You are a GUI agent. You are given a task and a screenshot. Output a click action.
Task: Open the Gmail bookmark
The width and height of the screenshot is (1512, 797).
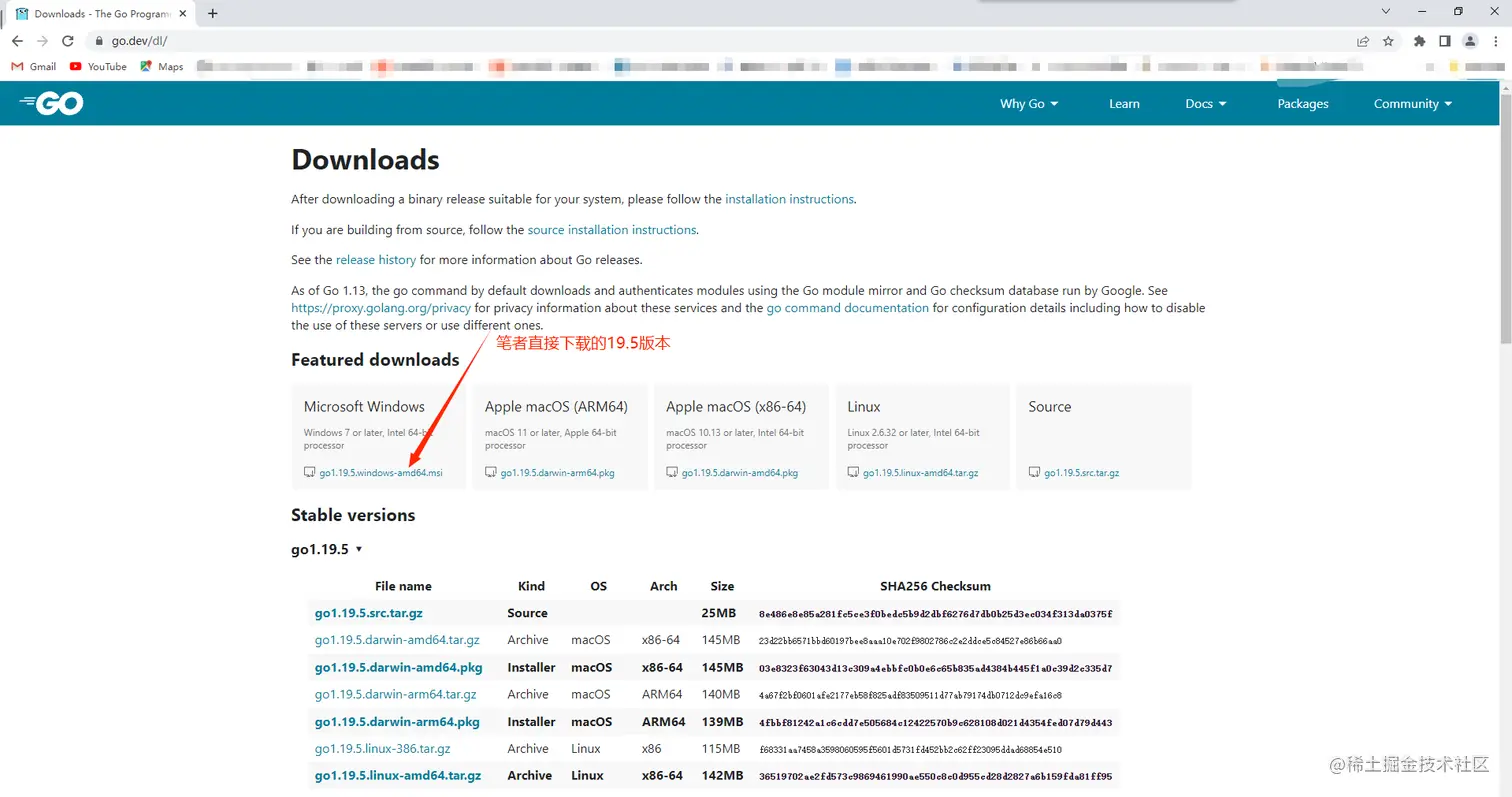pyautogui.click(x=33, y=67)
